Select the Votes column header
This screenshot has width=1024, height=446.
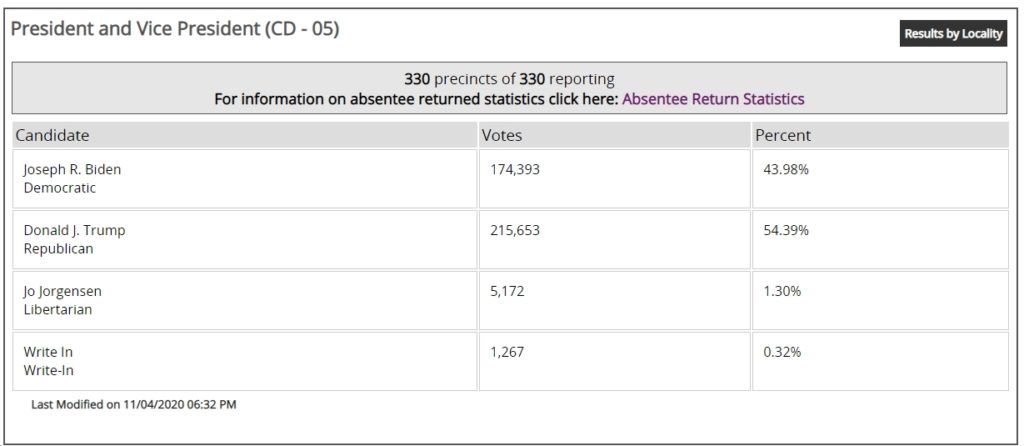615,135
